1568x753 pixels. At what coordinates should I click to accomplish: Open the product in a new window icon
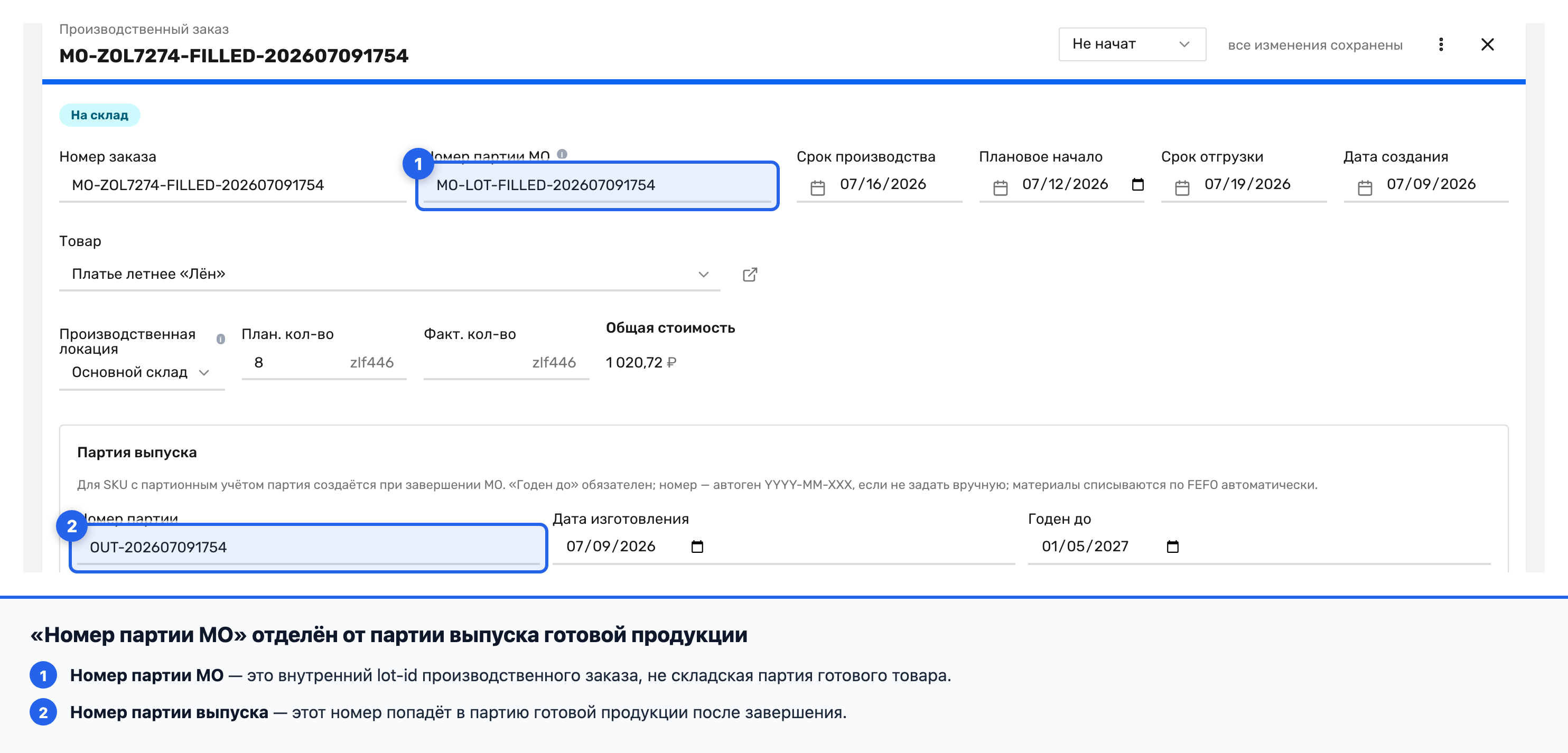pos(750,274)
